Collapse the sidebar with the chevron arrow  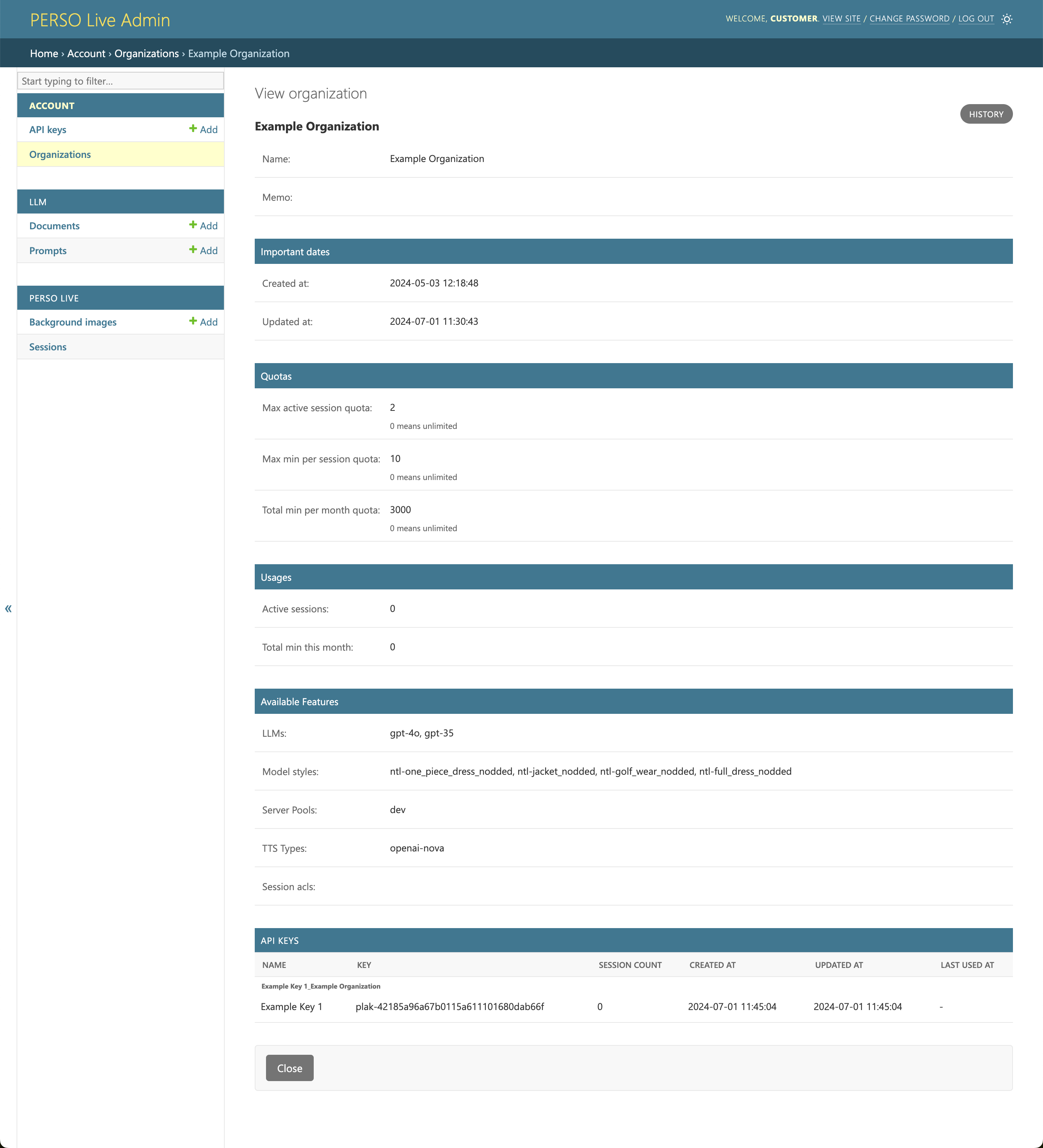click(x=8, y=608)
